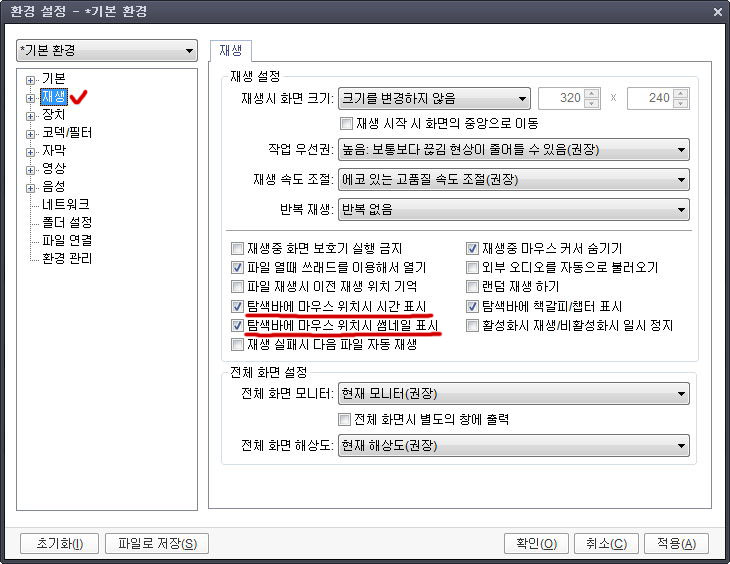730x564 pixels.
Task: Select 영상 in settings tree
Action: (54, 169)
